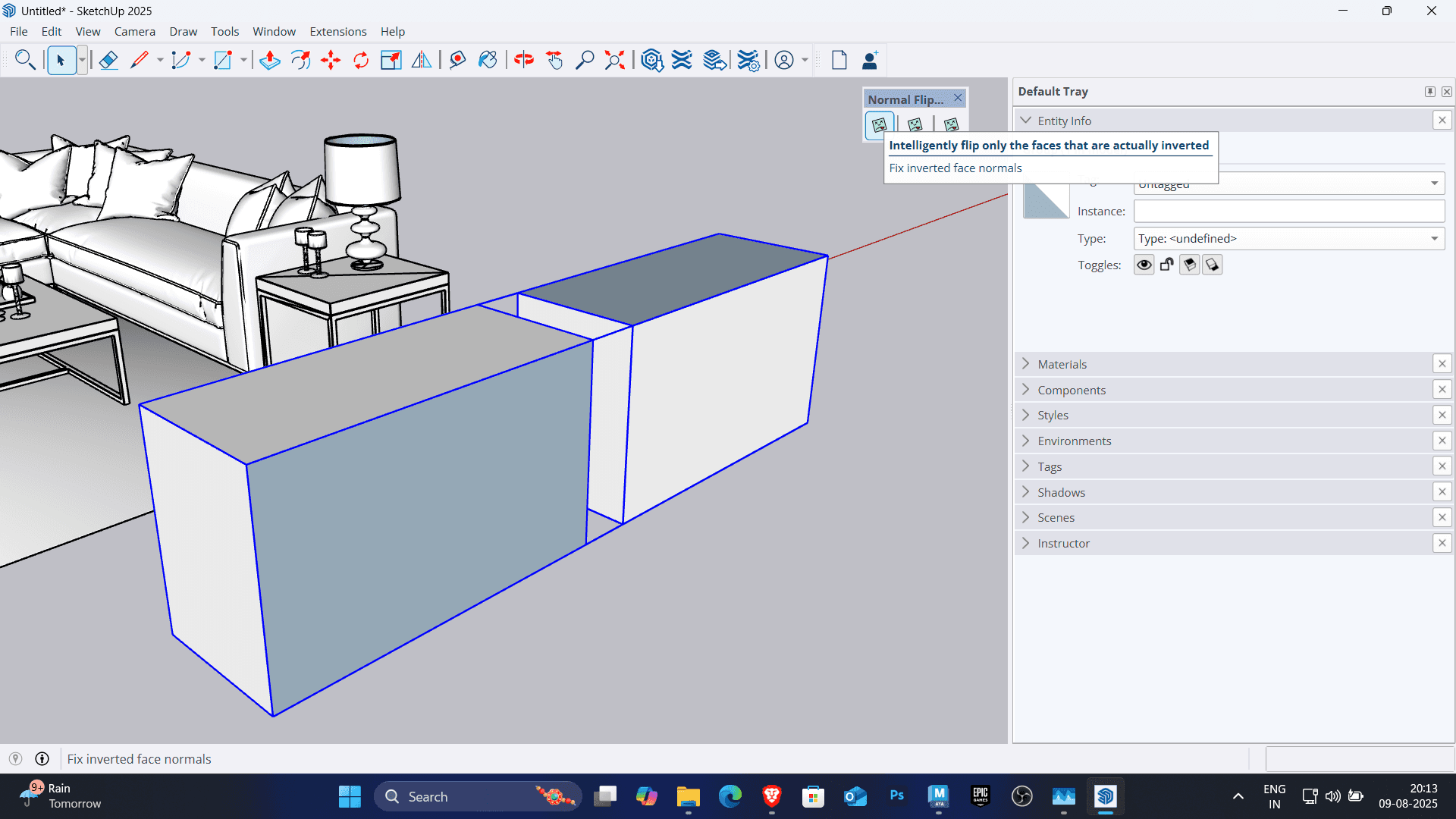The width and height of the screenshot is (1456, 819).
Task: Click the Zoom Extents icon
Action: coord(614,60)
